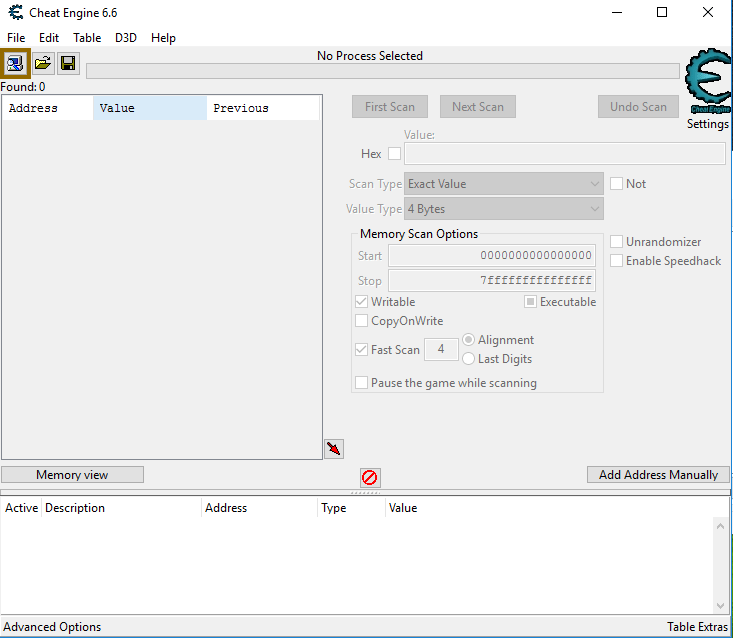Enable the Not checkbox

point(616,184)
